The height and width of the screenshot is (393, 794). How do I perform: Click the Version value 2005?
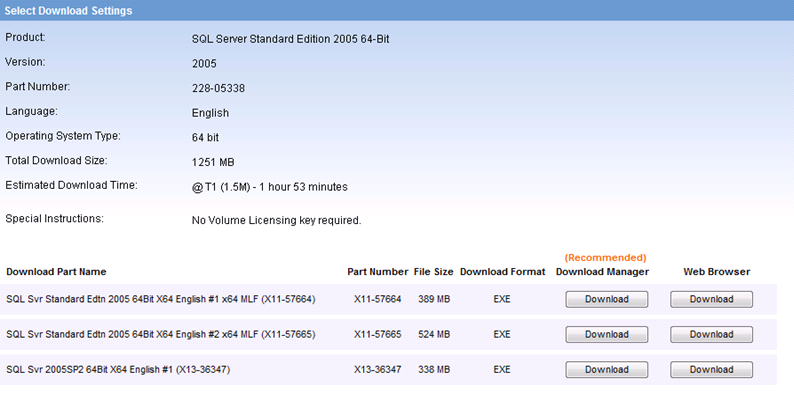pyautogui.click(x=204, y=64)
